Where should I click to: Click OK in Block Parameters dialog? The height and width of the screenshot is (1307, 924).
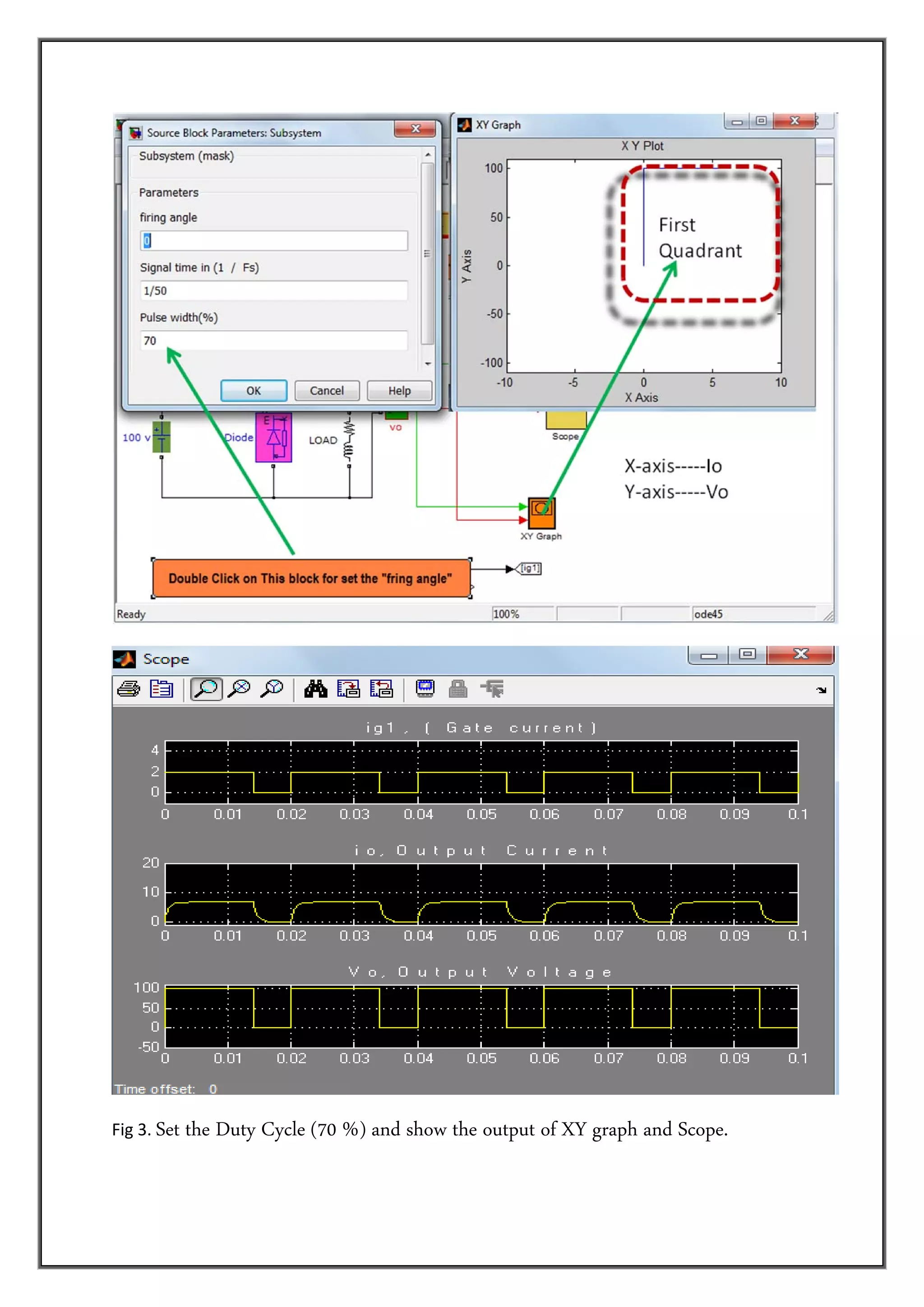254,391
